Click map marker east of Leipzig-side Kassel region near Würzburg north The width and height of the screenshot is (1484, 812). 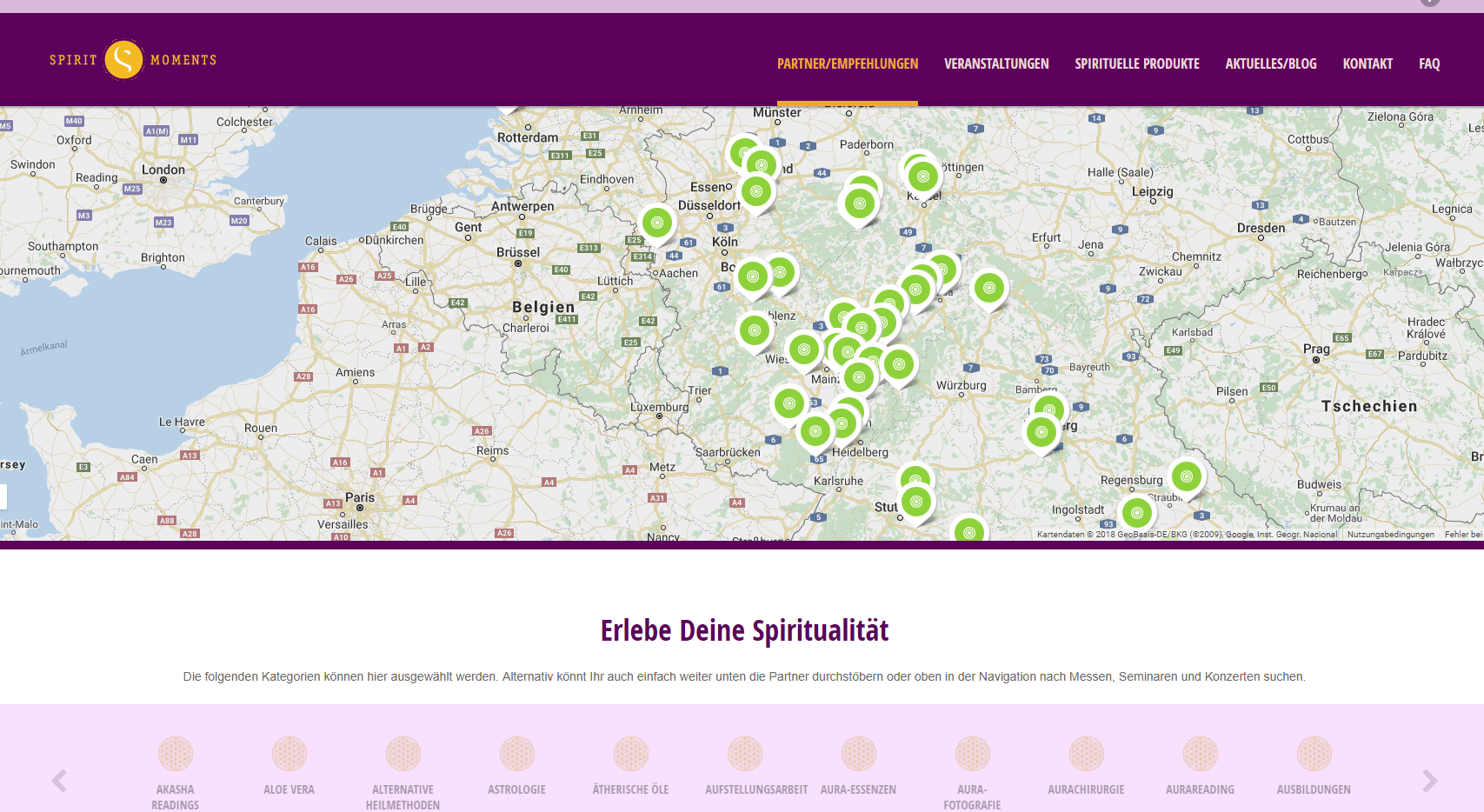click(988, 288)
